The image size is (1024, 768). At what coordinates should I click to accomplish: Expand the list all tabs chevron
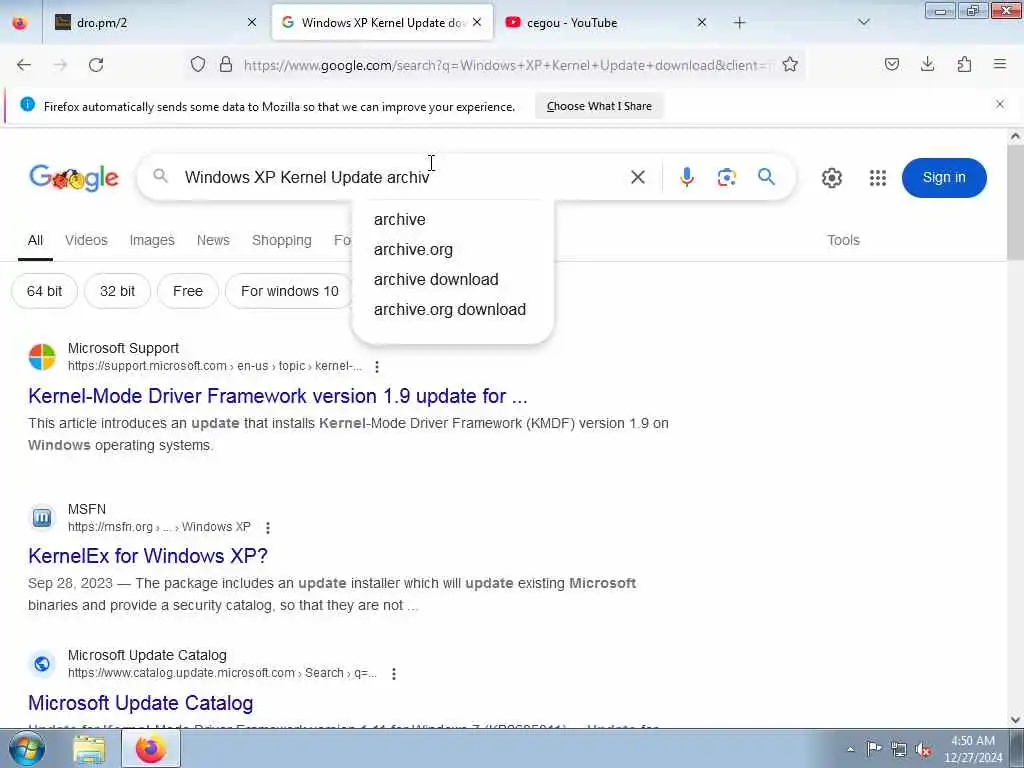click(864, 22)
